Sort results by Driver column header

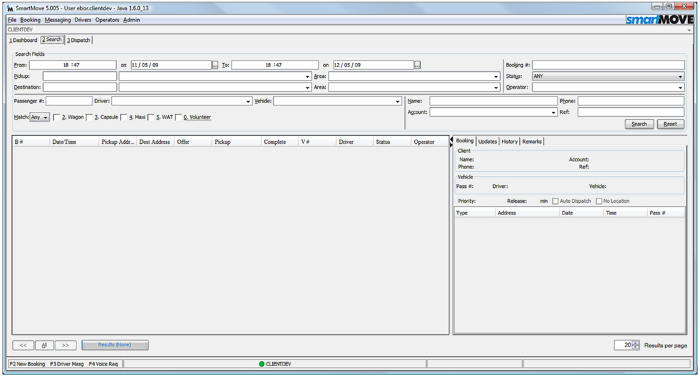tap(354, 142)
